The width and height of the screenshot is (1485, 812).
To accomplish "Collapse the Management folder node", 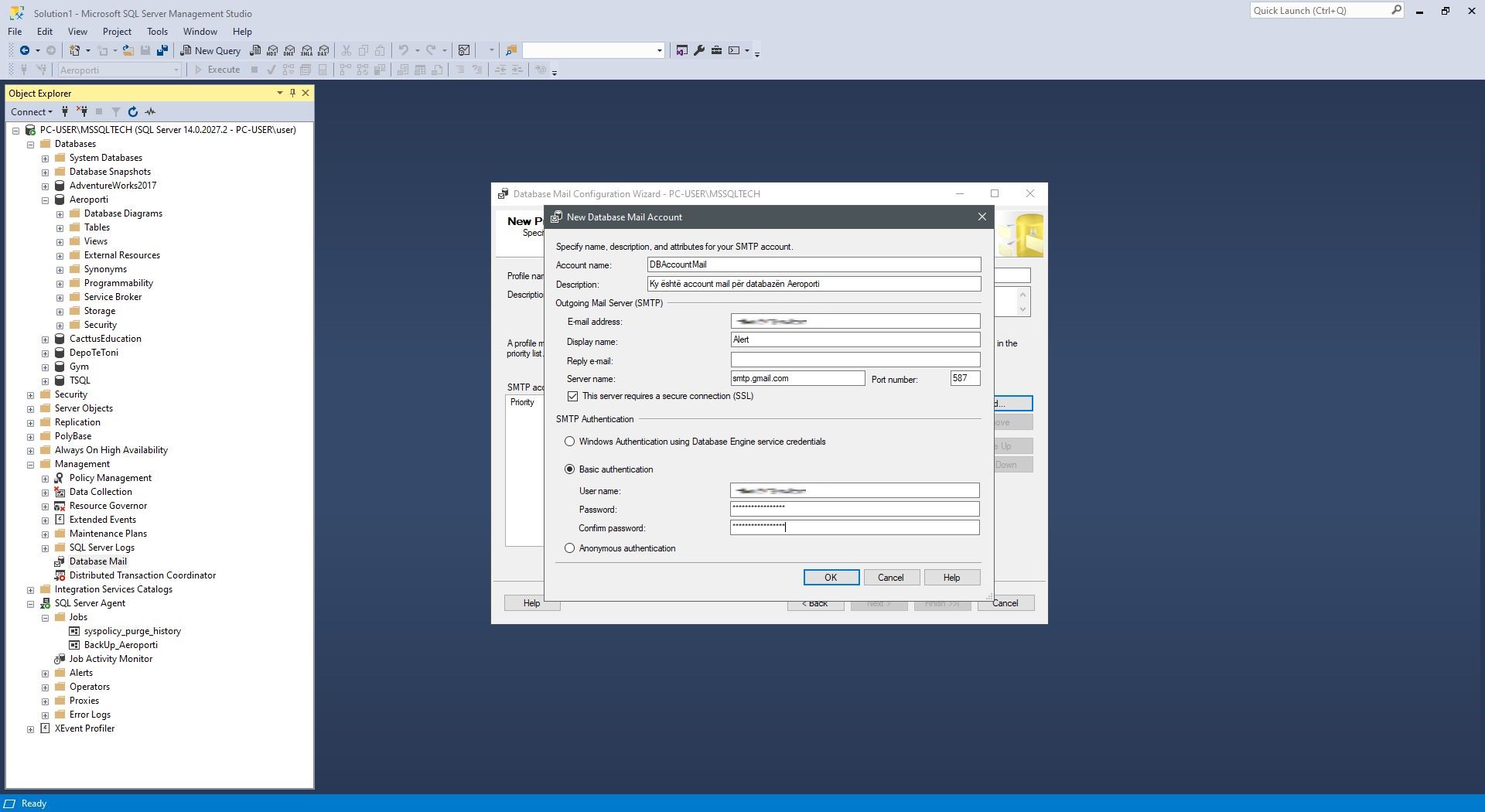I will tap(30, 465).
